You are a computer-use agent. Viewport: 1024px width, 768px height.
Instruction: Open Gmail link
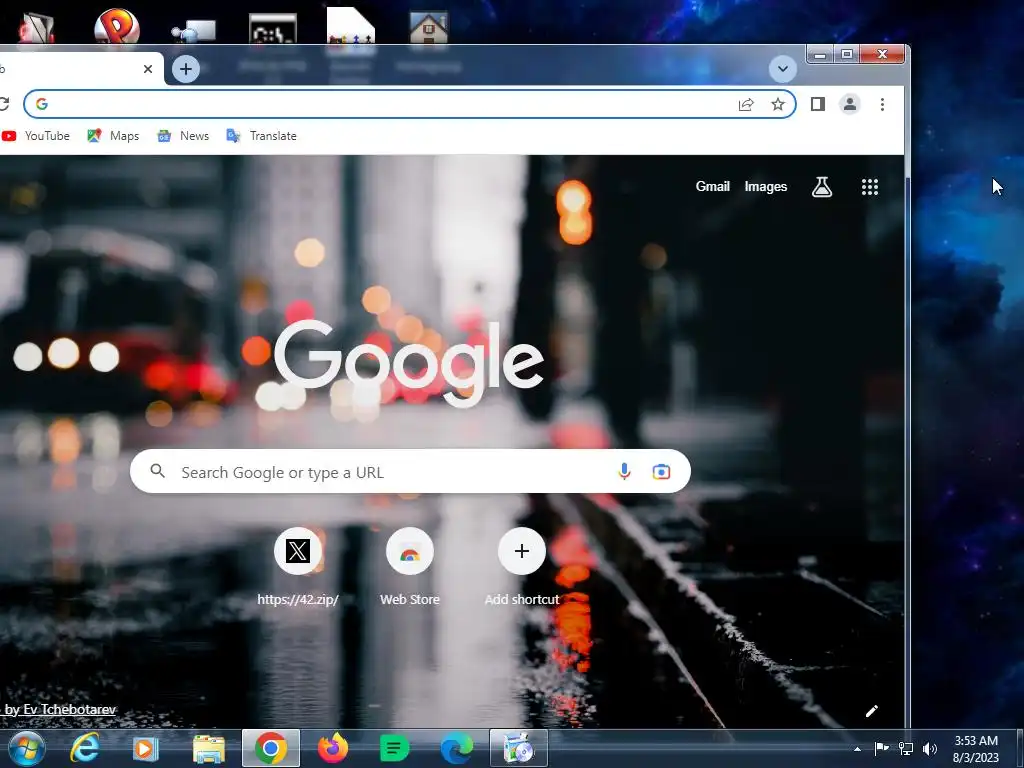(x=712, y=187)
